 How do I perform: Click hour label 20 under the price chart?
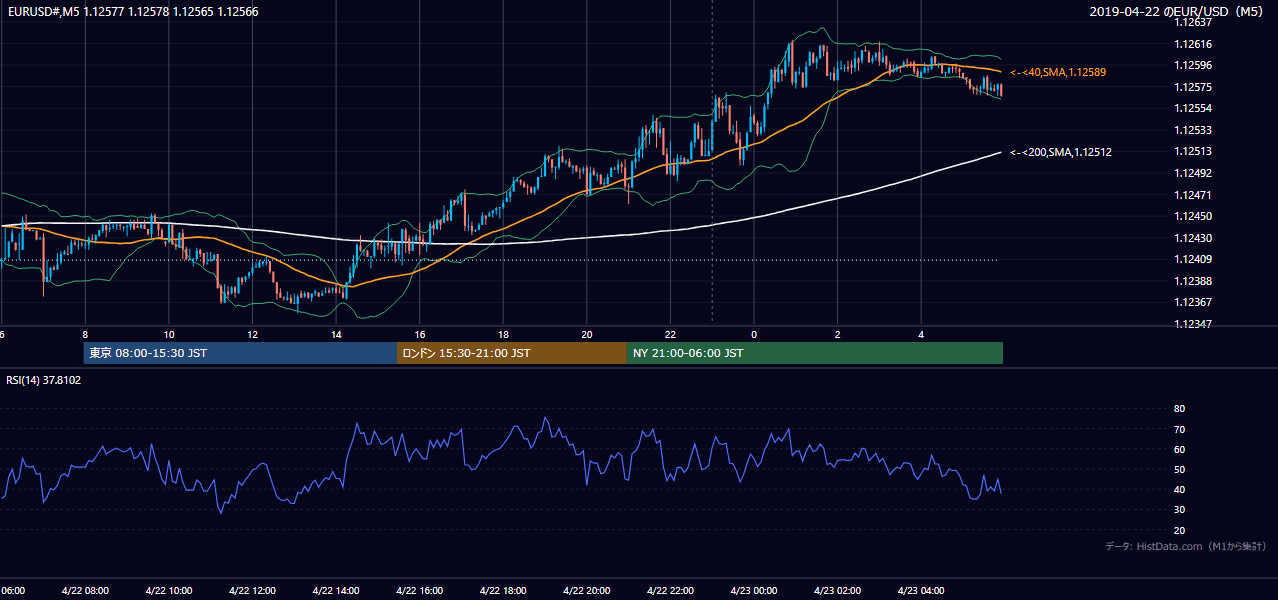pyautogui.click(x=587, y=334)
